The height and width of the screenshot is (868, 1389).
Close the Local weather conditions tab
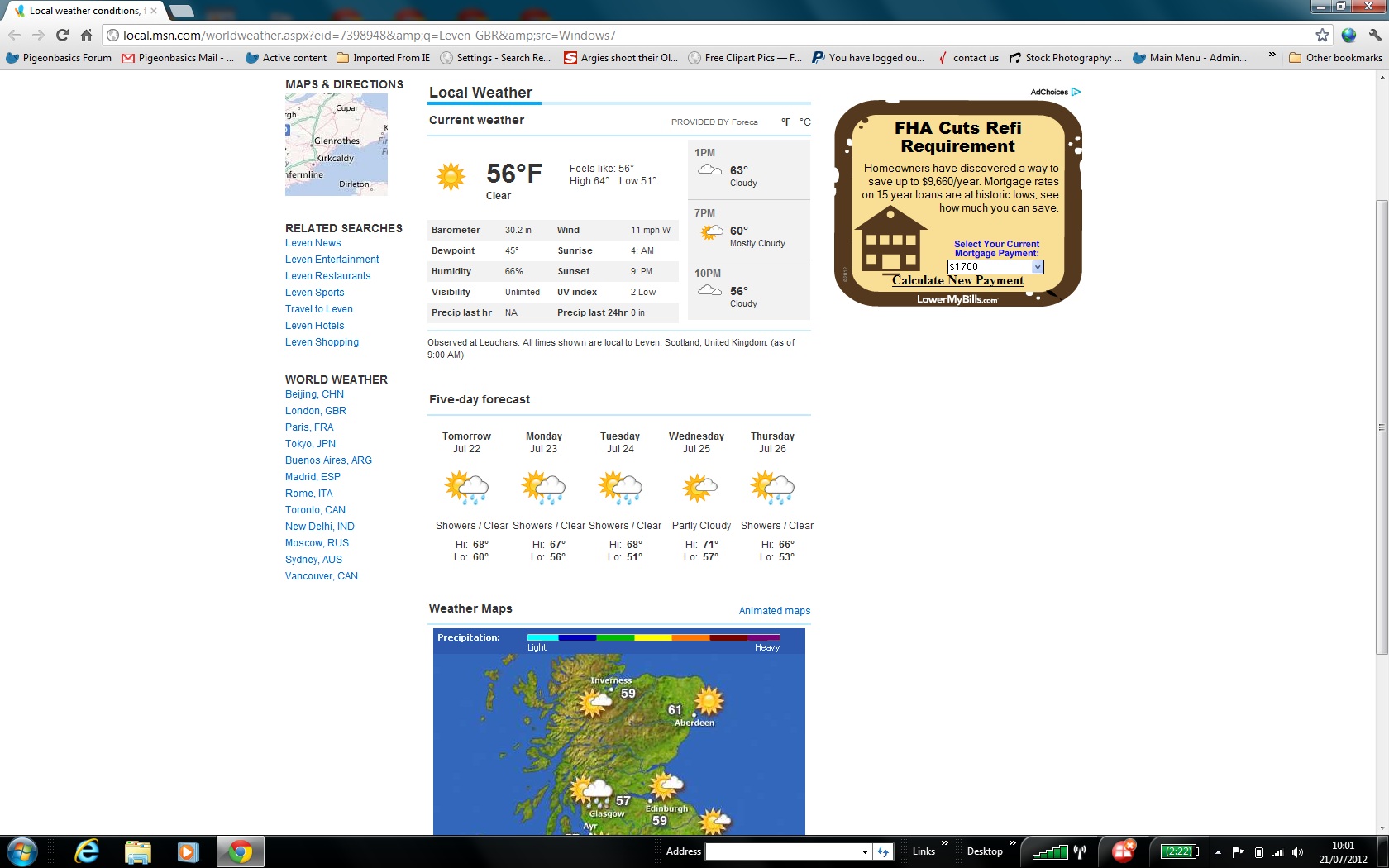154,11
